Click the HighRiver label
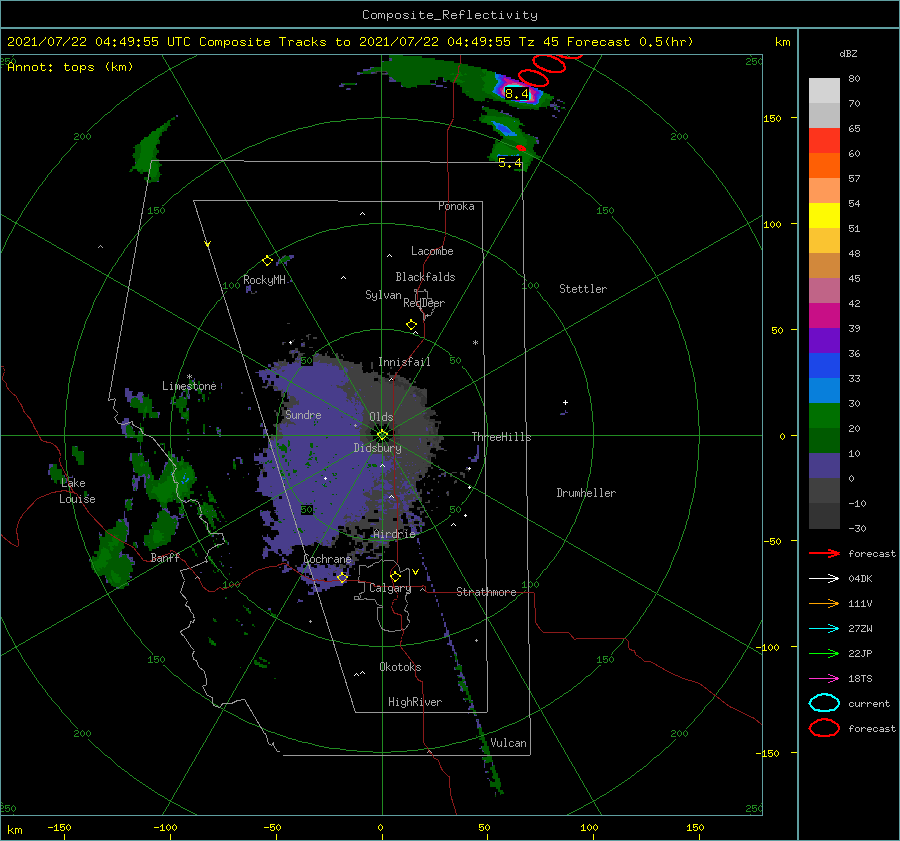900x841 pixels. click(415, 702)
